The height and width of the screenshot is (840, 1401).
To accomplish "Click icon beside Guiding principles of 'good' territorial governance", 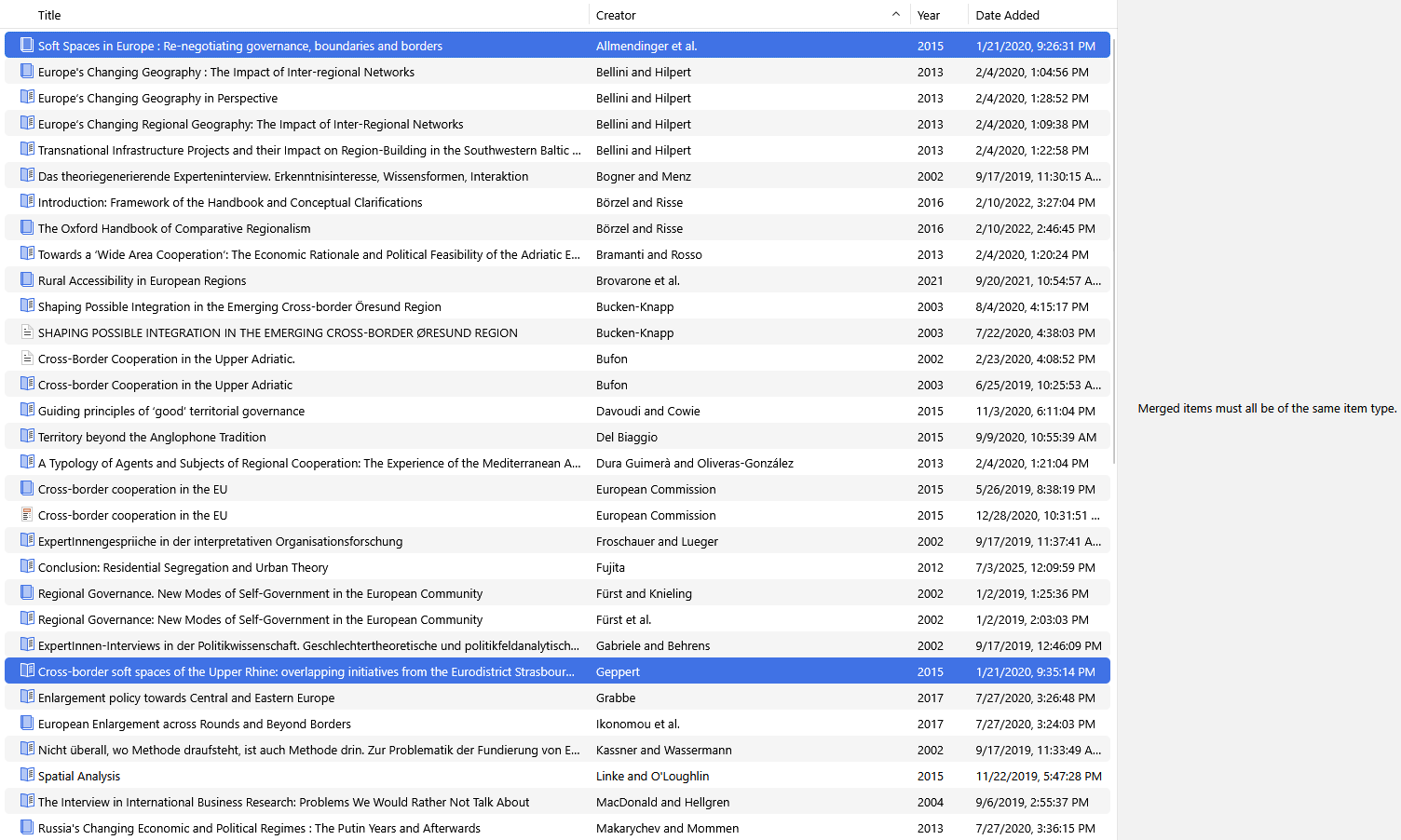I will (x=27, y=410).
